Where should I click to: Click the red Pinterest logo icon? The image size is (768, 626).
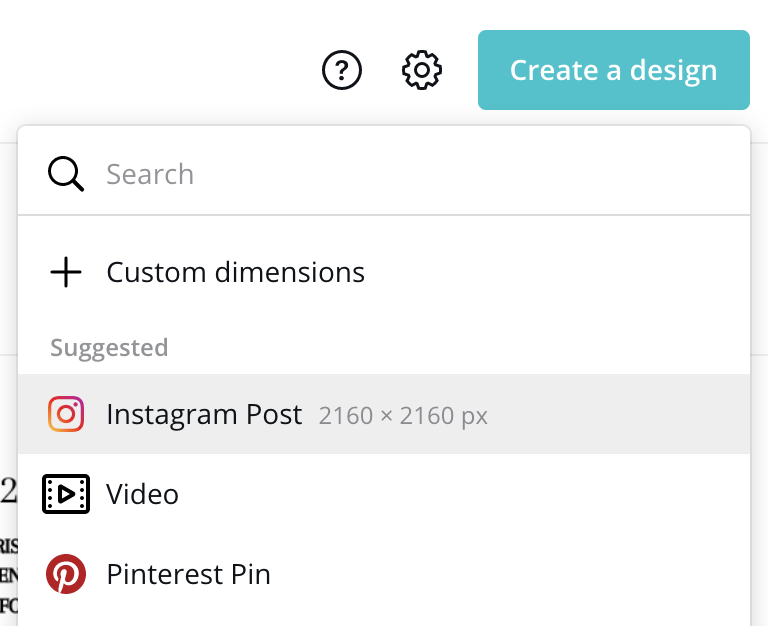click(x=66, y=574)
